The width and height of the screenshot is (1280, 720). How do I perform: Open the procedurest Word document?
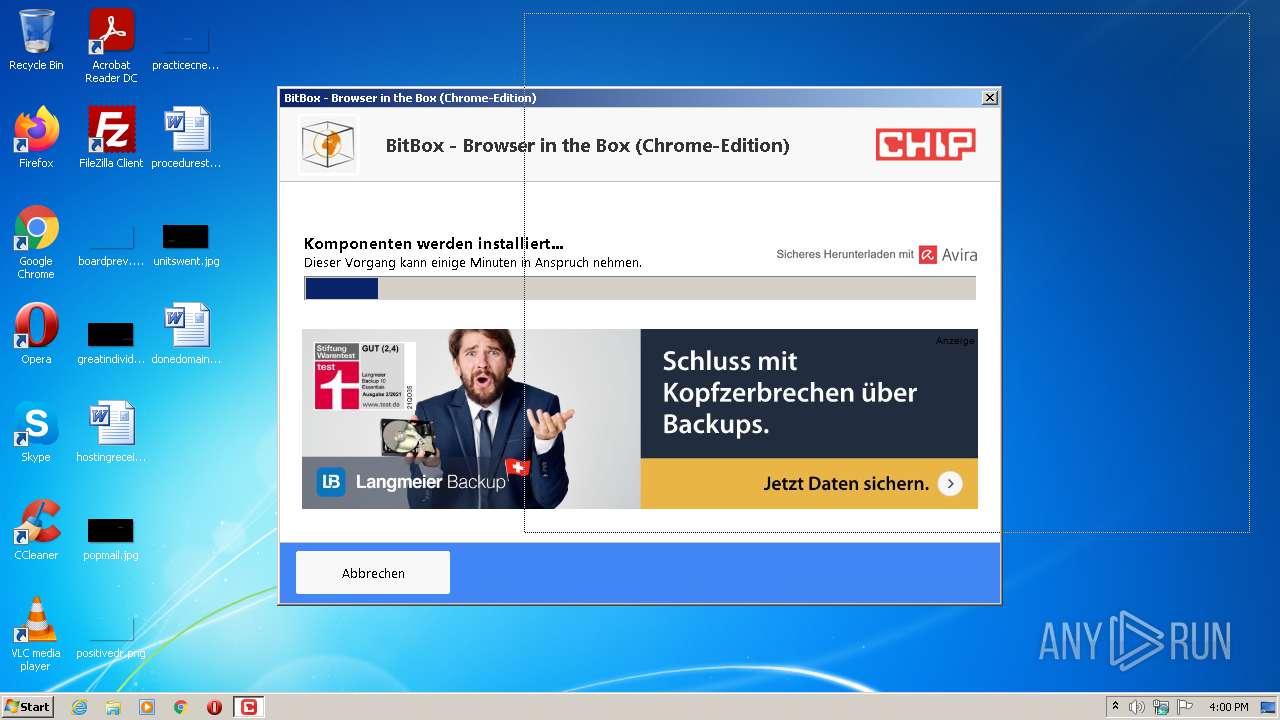click(186, 138)
